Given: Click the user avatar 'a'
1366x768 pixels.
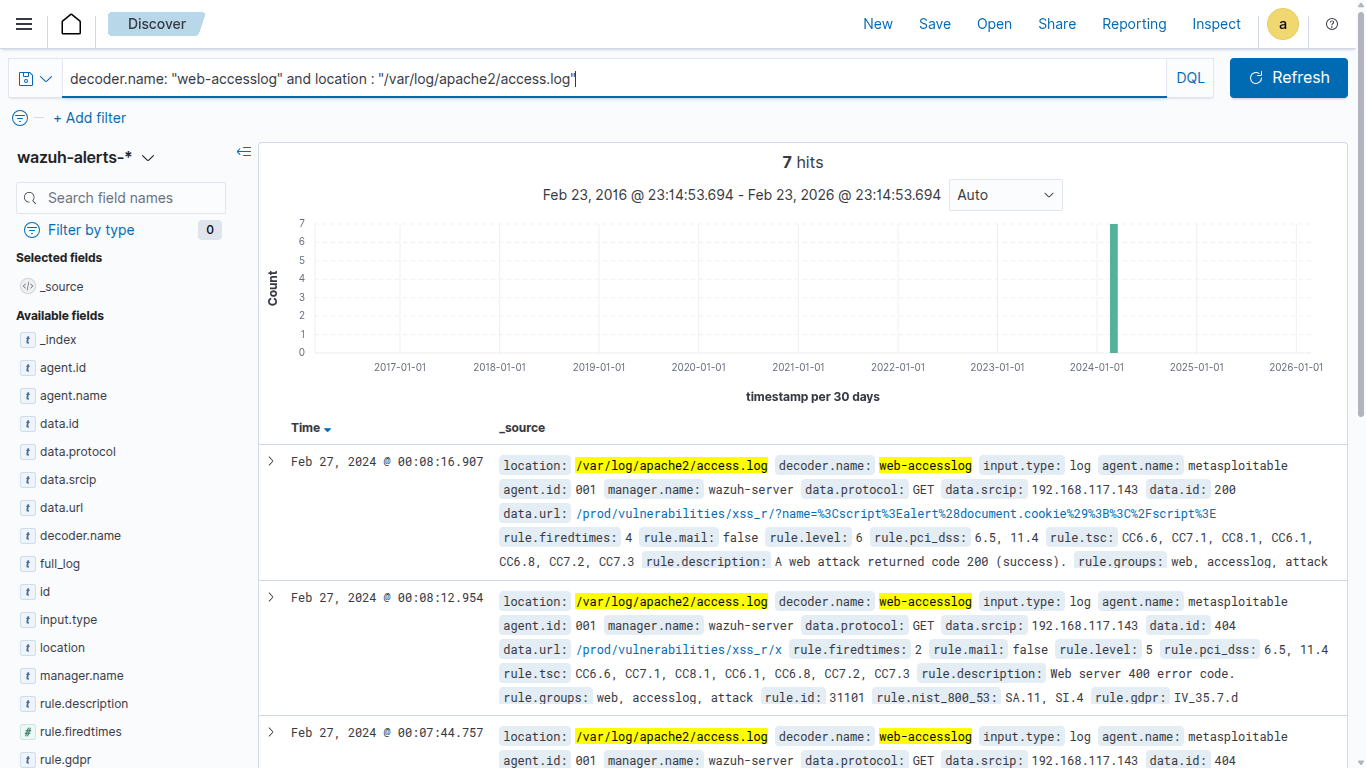Looking at the screenshot, I should 1282,24.
